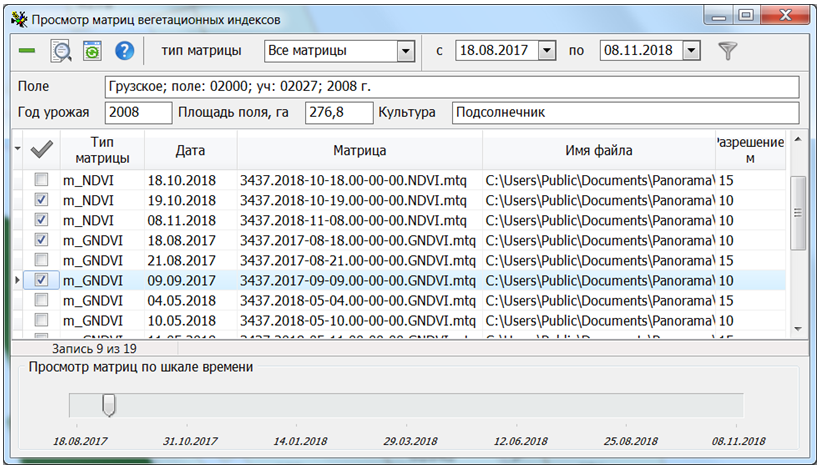Click the 'Матрица' column header
The image size is (819, 466).
pos(359,151)
